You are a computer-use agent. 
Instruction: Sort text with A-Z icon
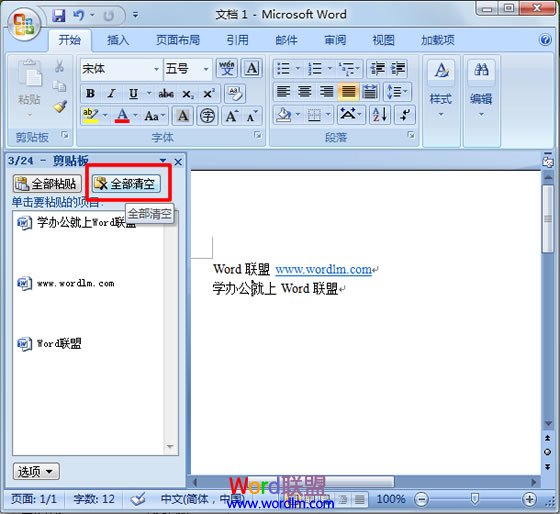coord(380,115)
